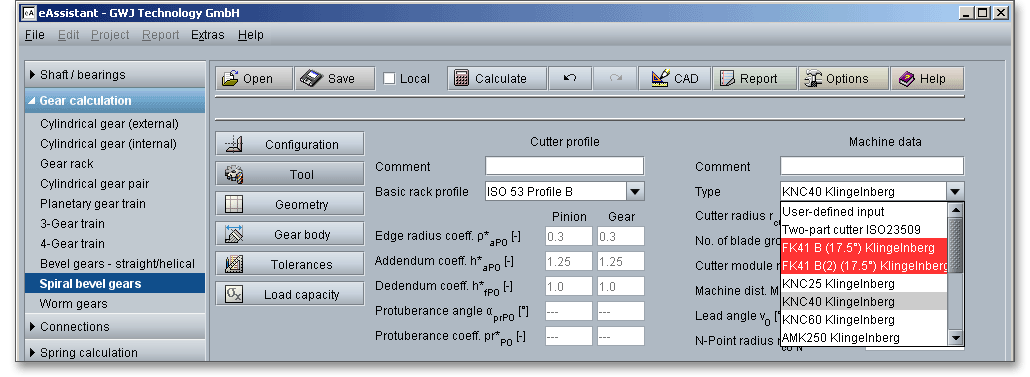Click the undo arrow button
The width and height of the screenshot is (1030, 377).
click(570, 78)
